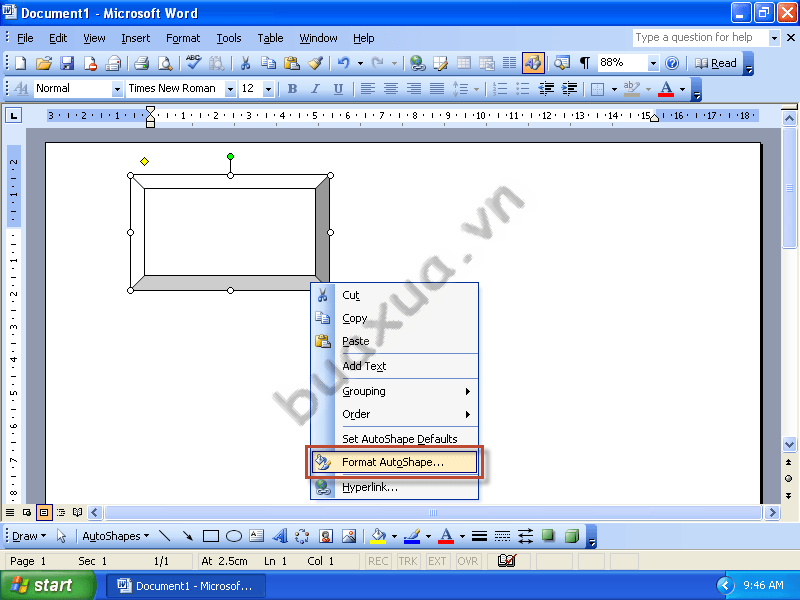Click the Type a question for help box

[700, 38]
